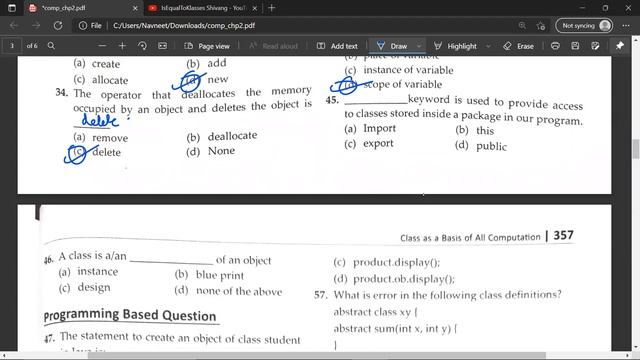This screenshot has width=640, height=360.
Task: Click the page number "357" in header
Action: 564,235
